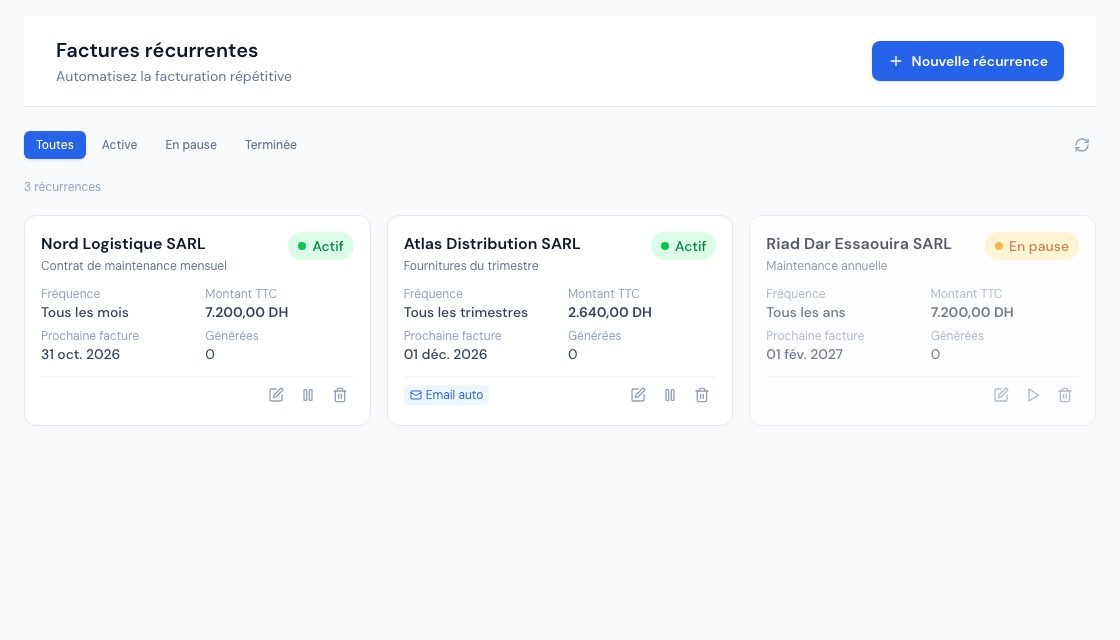This screenshot has height=640, width=1120.
Task: Open the Terminée tab
Action: pos(271,145)
